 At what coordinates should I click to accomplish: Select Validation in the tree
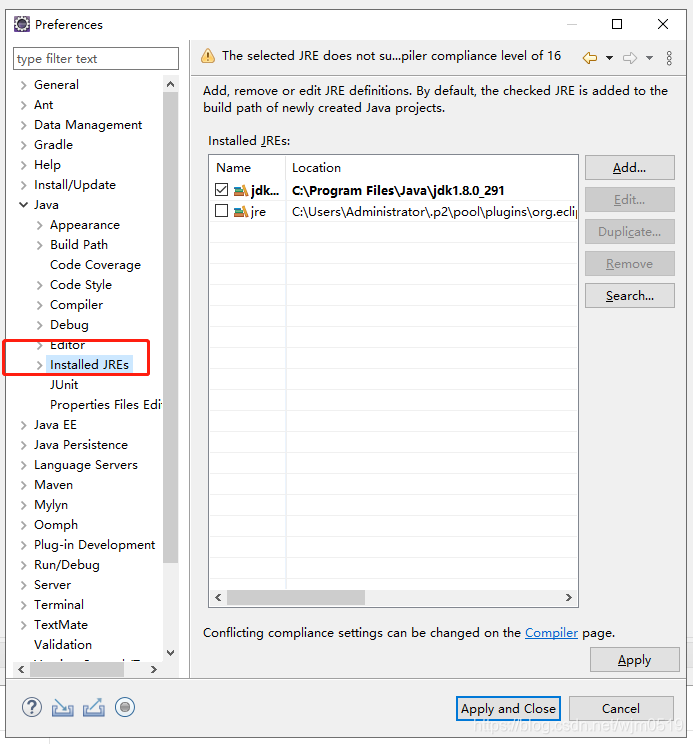pos(63,645)
